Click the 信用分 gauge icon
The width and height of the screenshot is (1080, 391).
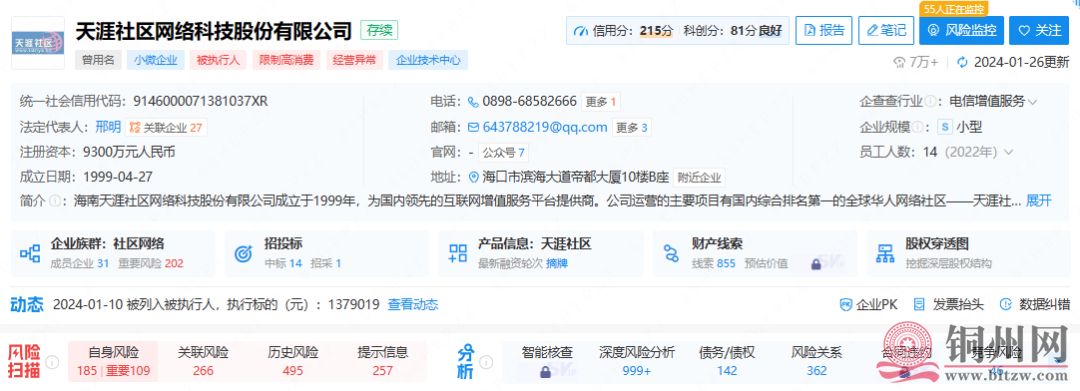[x=581, y=31]
